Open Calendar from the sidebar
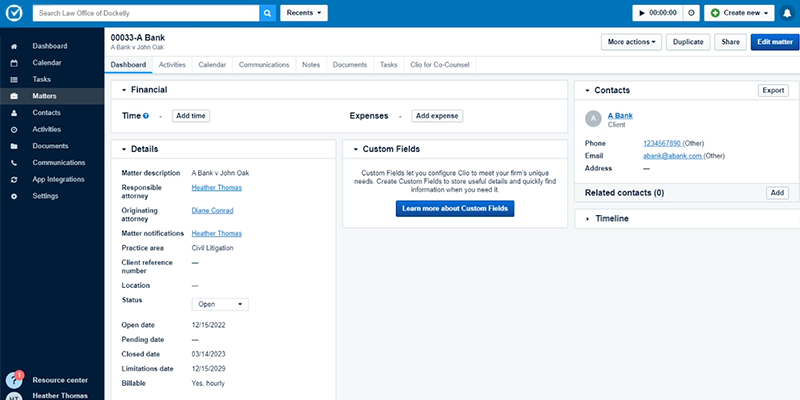The width and height of the screenshot is (800, 400). pyautogui.click(x=48, y=63)
